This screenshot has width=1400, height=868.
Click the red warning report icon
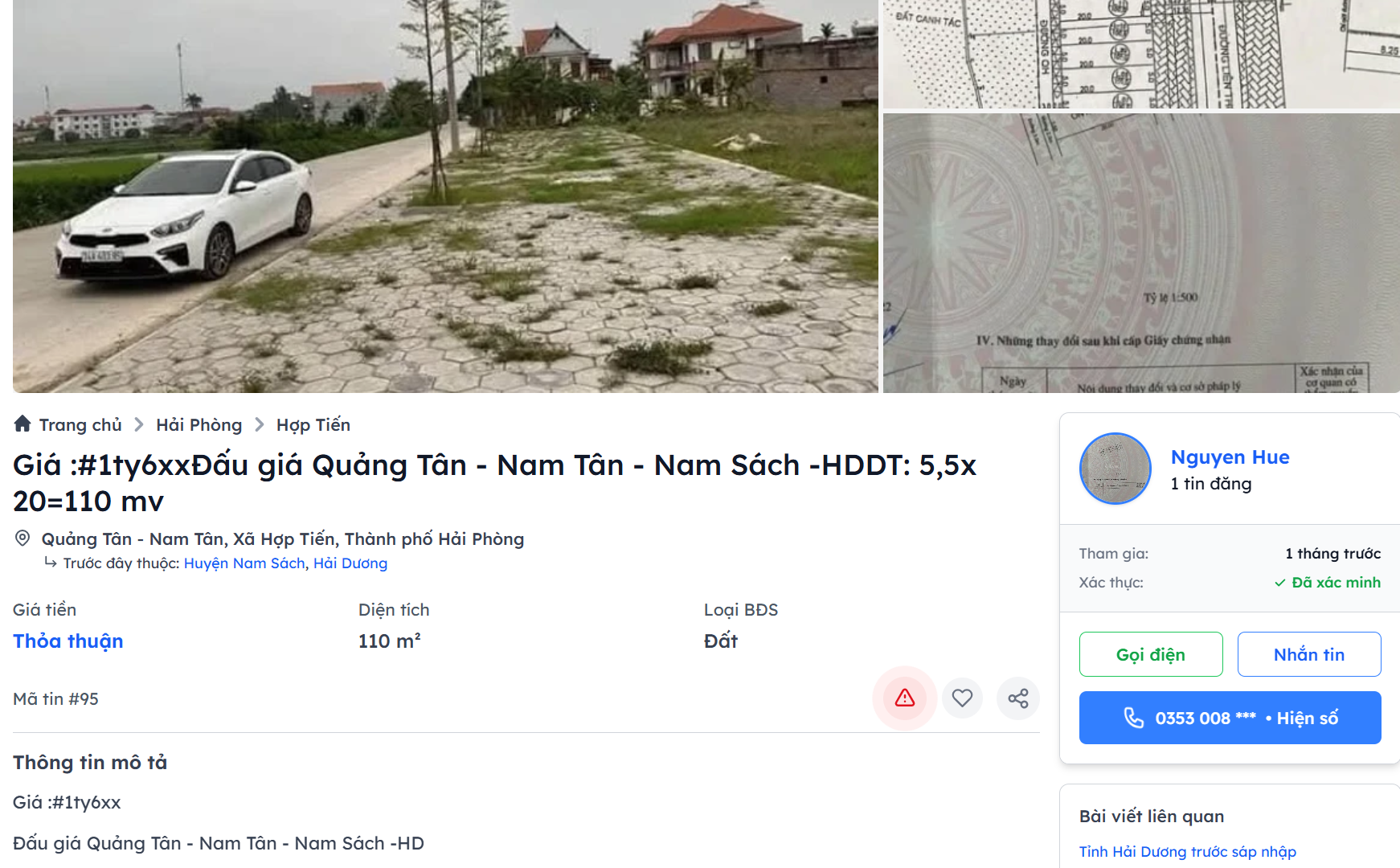905,698
